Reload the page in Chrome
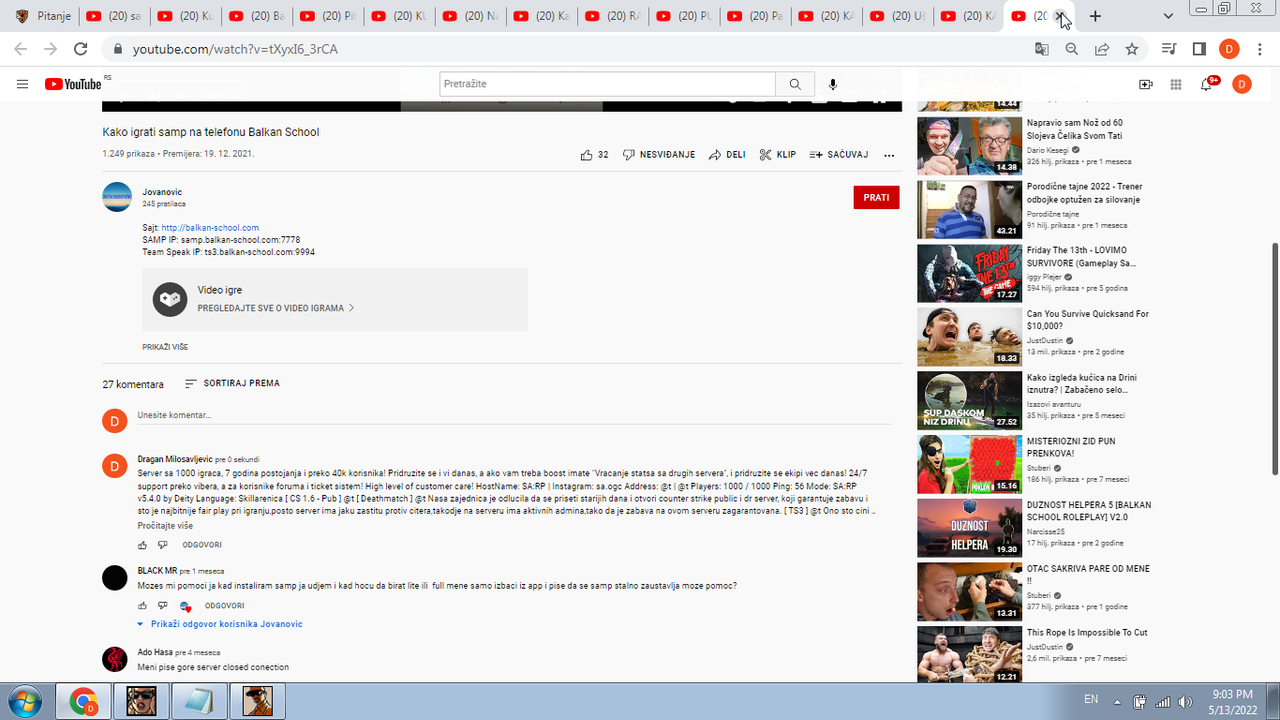This screenshot has width=1280, height=720. (x=81, y=49)
